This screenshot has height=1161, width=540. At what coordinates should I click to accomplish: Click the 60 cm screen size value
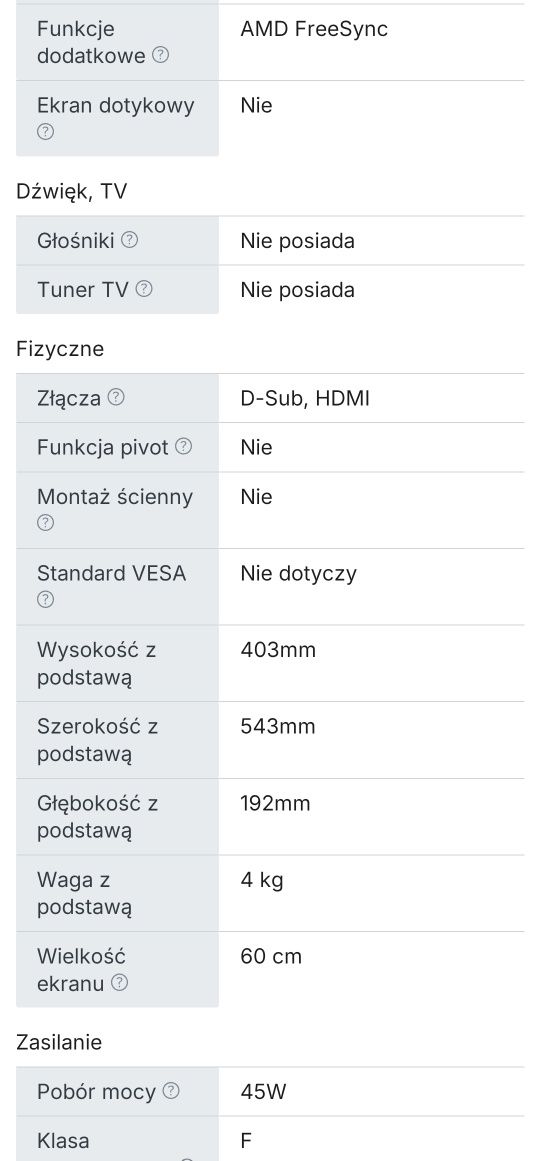pos(271,956)
